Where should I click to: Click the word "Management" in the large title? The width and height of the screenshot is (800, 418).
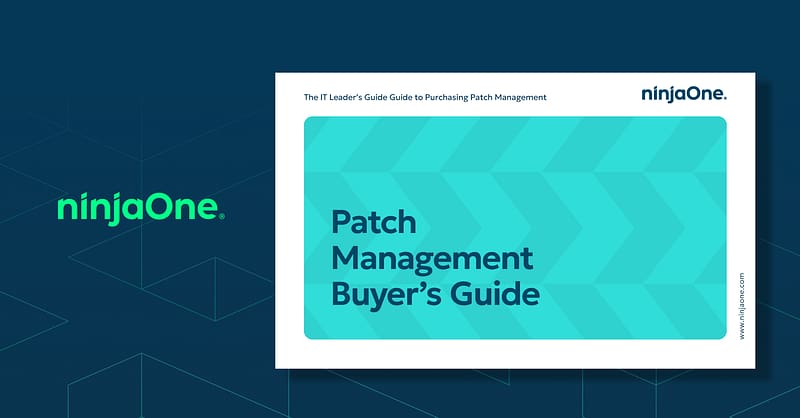point(431,258)
